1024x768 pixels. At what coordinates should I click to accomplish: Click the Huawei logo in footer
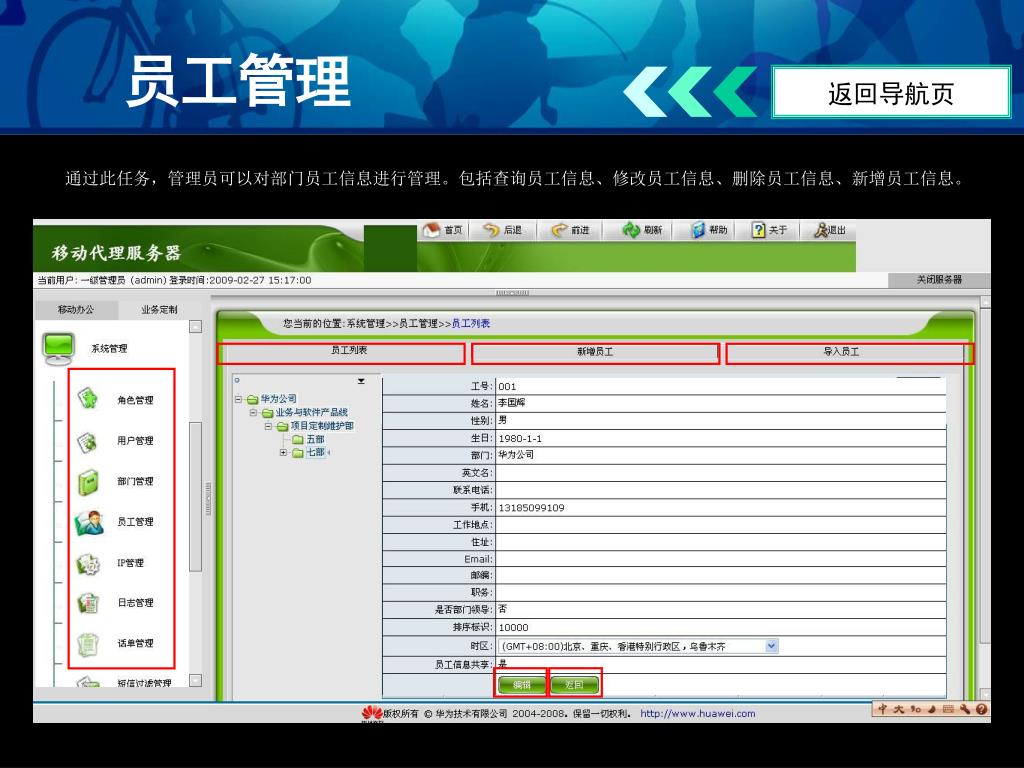(372, 713)
